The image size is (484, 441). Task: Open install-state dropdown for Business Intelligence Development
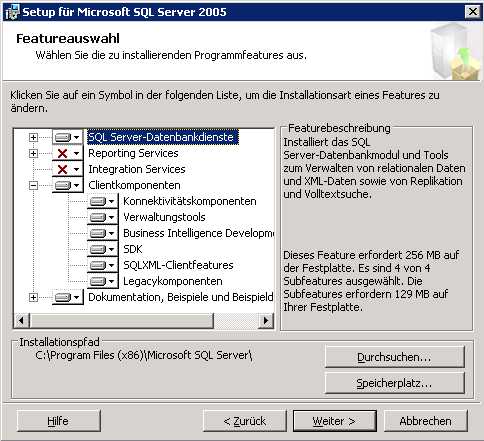102,233
